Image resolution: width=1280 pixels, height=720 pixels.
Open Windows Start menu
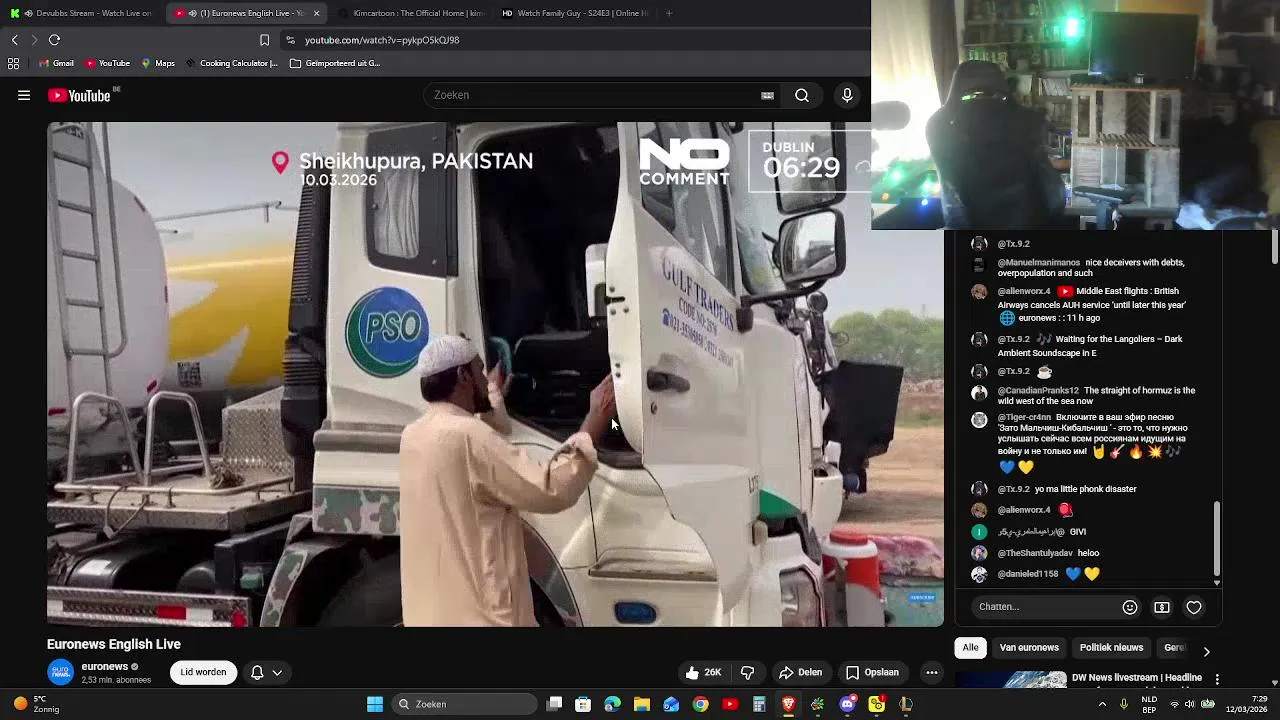pos(375,704)
